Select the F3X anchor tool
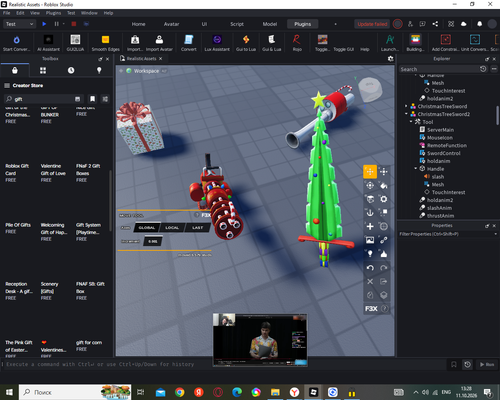500x400 pixels. pyautogui.click(x=370, y=213)
